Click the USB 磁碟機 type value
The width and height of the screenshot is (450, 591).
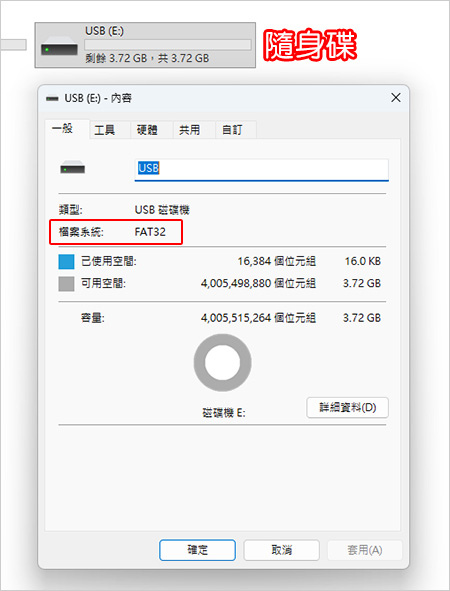[x=162, y=210]
